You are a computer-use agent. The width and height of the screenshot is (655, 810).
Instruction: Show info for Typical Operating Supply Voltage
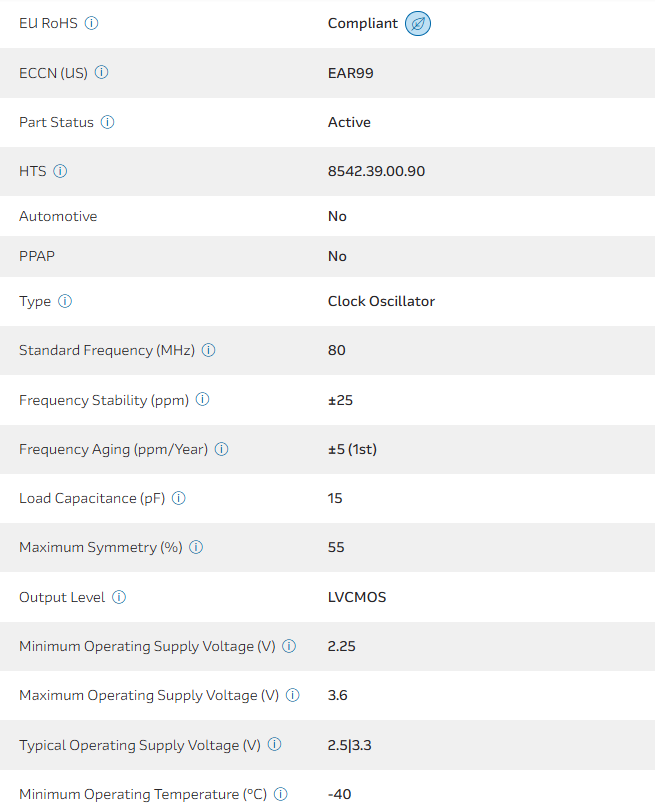(x=275, y=744)
